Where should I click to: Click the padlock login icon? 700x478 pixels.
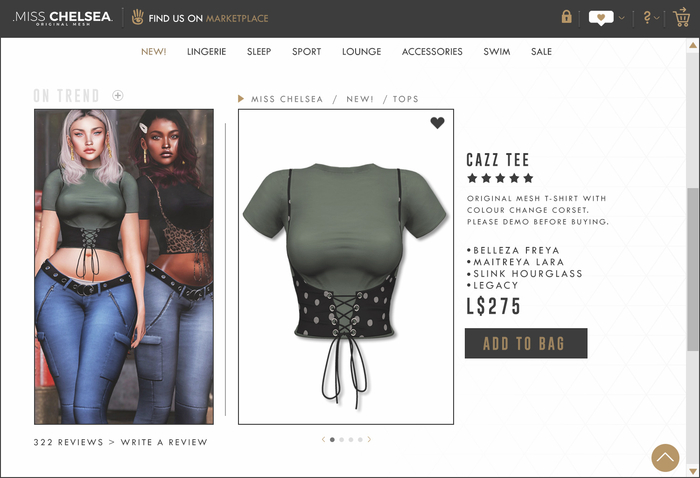click(x=567, y=17)
